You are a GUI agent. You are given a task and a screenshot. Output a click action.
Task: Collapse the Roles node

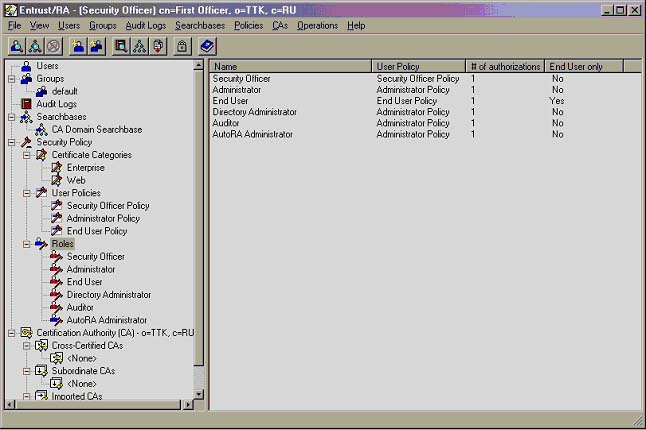(27, 244)
